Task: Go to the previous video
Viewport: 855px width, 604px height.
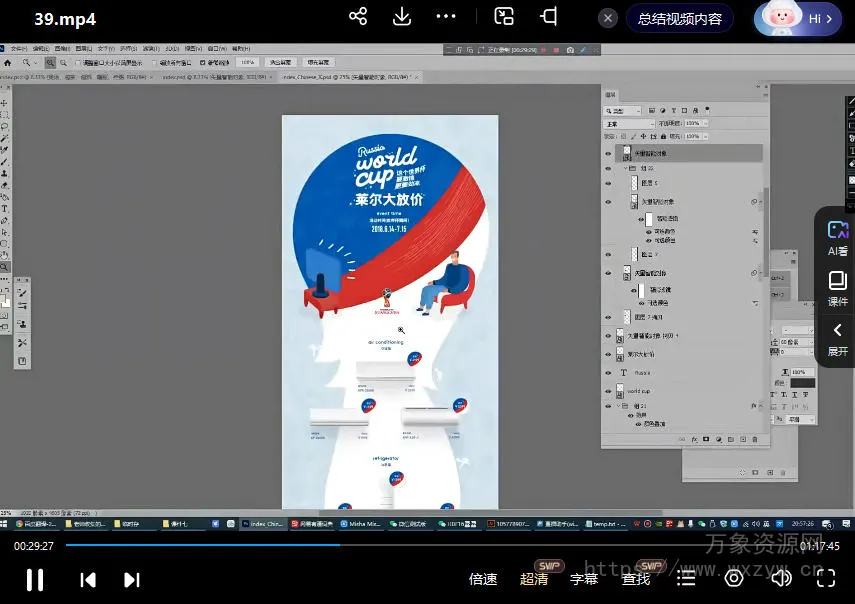Action: [x=88, y=579]
